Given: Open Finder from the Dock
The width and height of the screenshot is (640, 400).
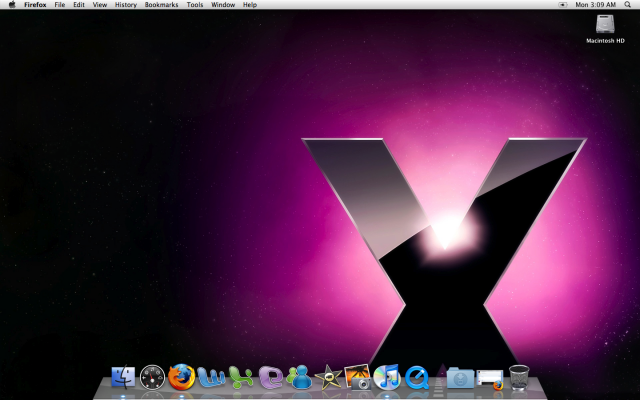Looking at the screenshot, I should (x=123, y=376).
